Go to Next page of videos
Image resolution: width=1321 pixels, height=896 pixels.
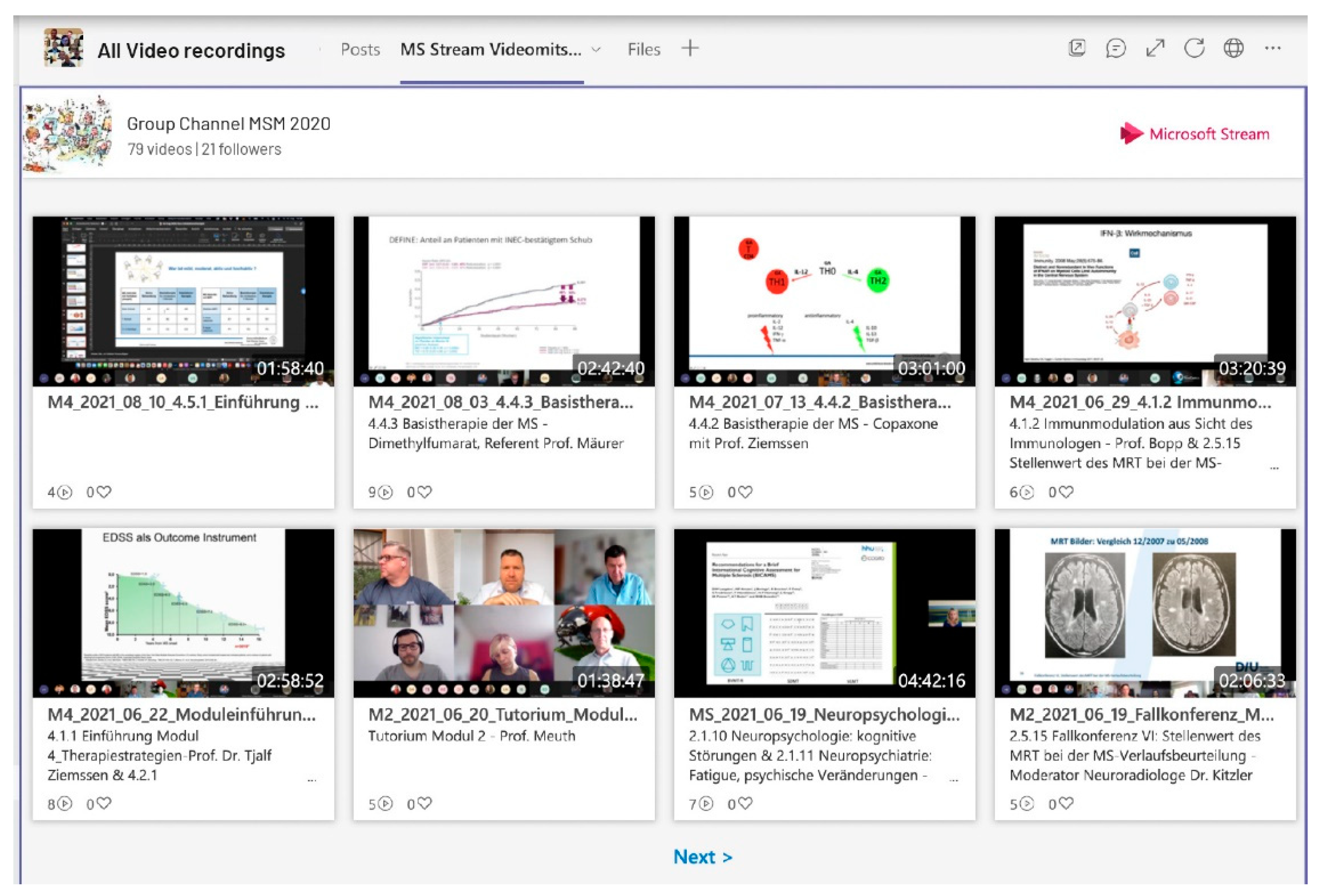point(703,857)
